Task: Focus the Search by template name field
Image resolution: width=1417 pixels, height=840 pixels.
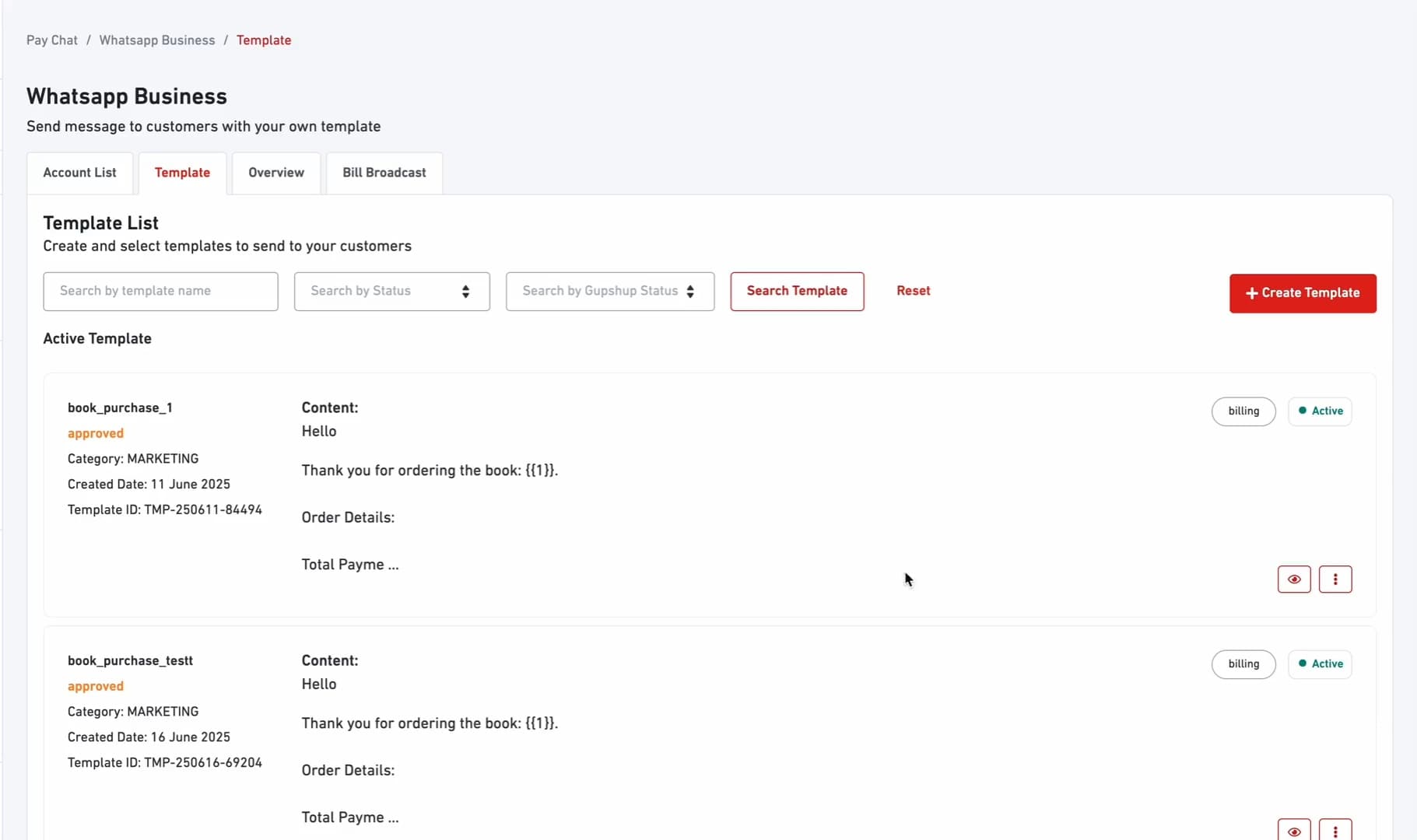Action: click(x=160, y=292)
